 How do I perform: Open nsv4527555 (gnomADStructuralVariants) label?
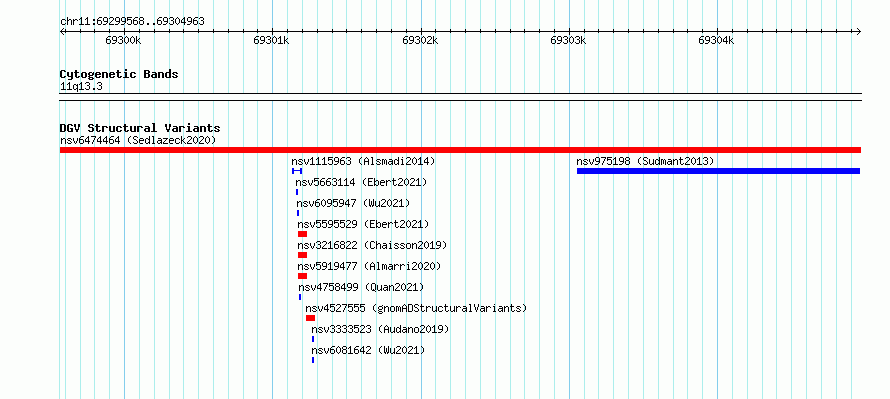point(417,308)
